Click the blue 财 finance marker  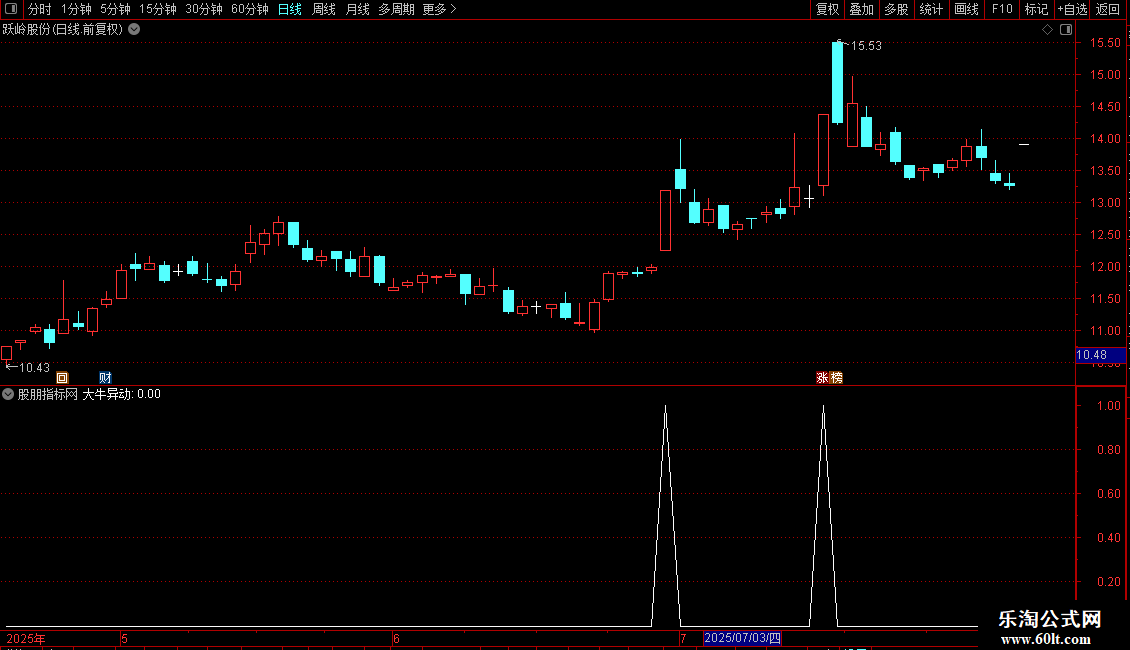105,378
